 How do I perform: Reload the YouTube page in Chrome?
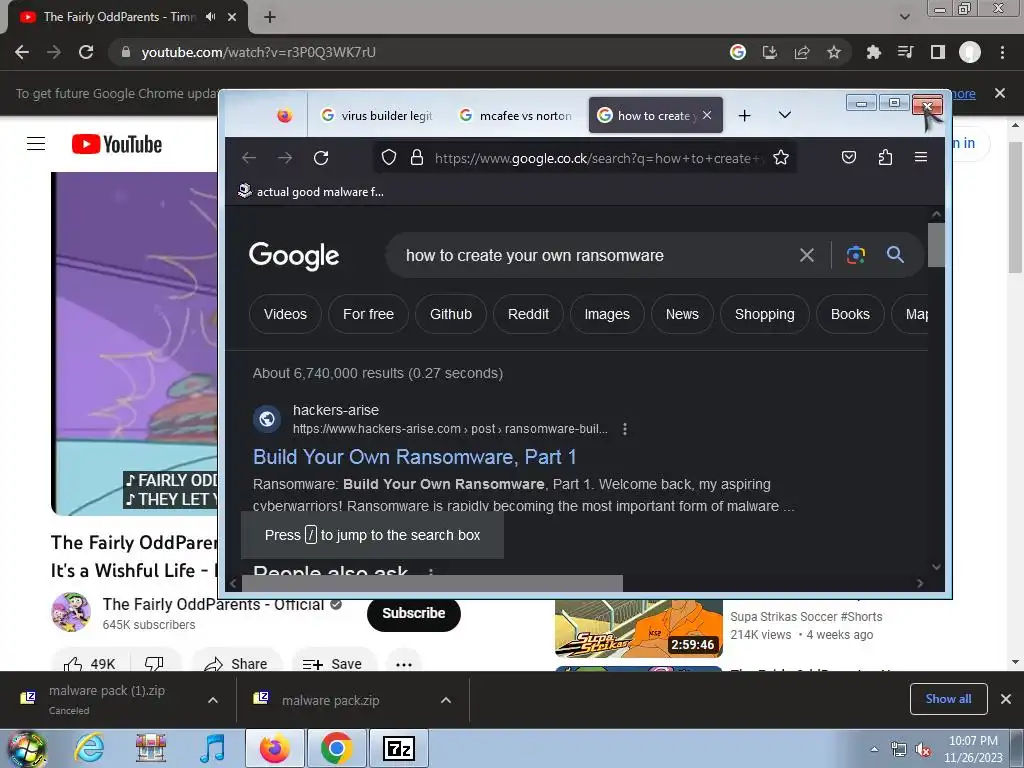[x=86, y=52]
